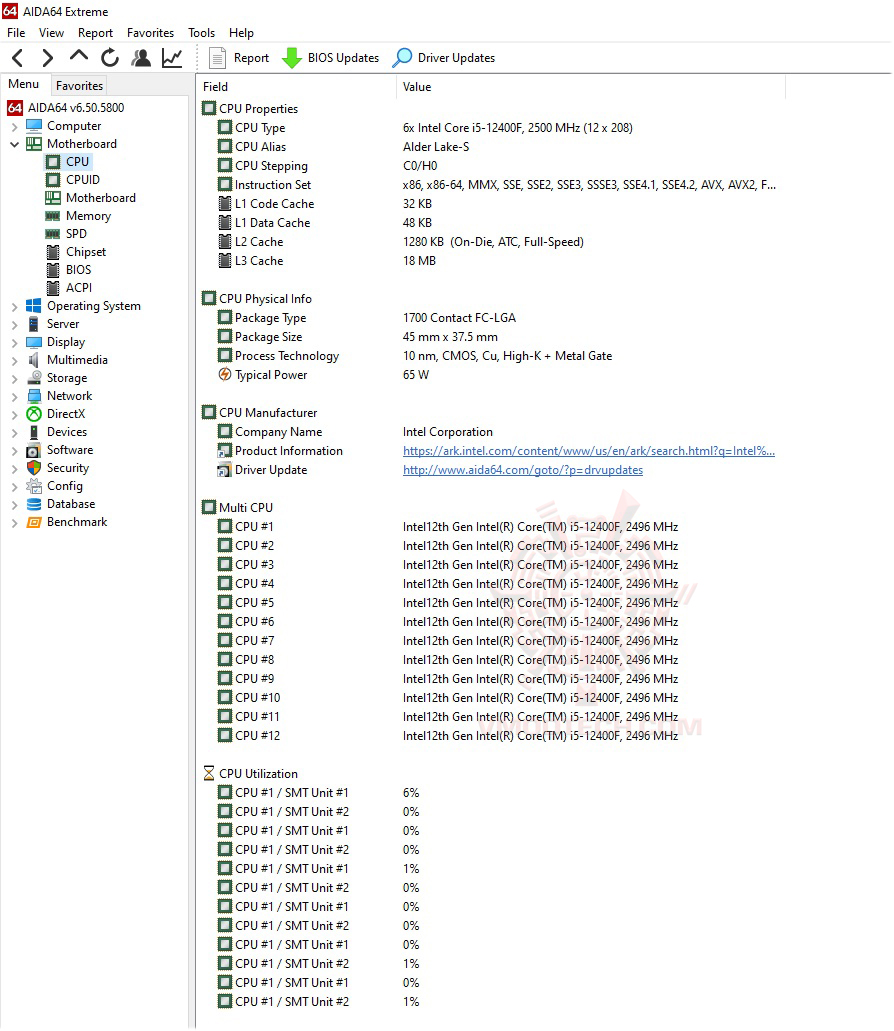Screen dimensions: 894x1031
Task: Select CPUID in the Motherboard tree
Action: click(82, 180)
